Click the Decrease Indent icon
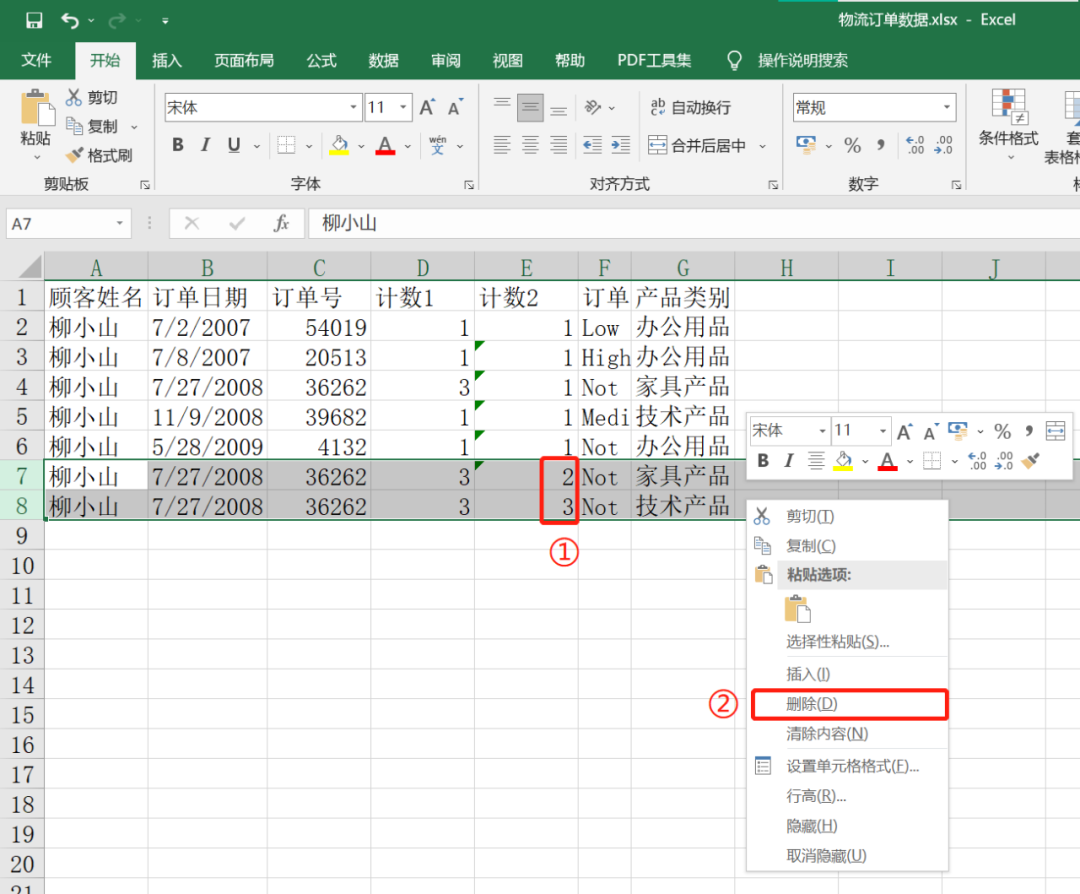 coord(592,145)
